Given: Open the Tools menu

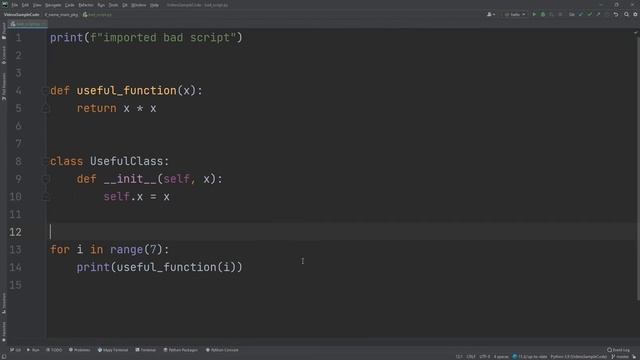Looking at the screenshot, I should coord(113,5).
